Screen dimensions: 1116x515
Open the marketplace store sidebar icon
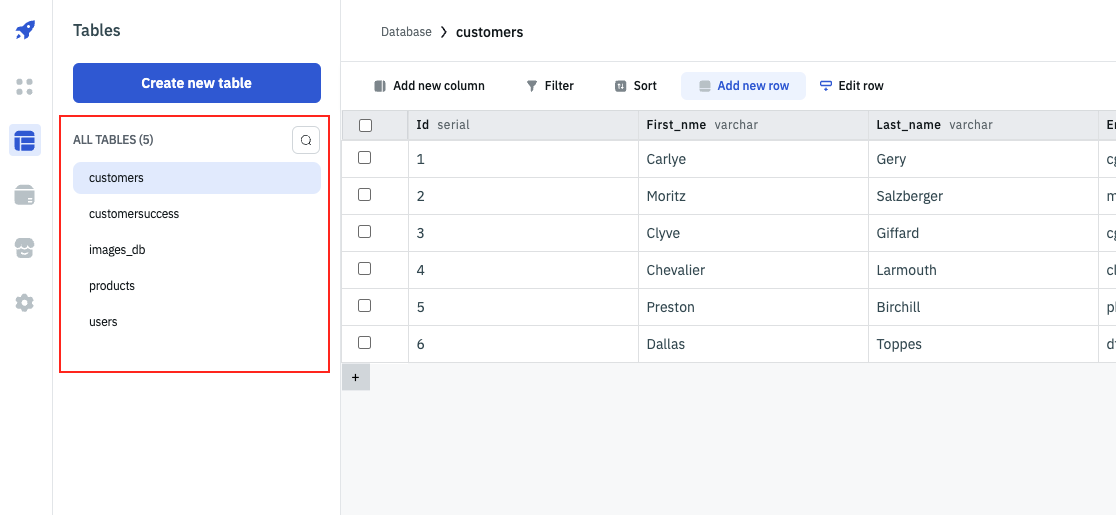25,249
